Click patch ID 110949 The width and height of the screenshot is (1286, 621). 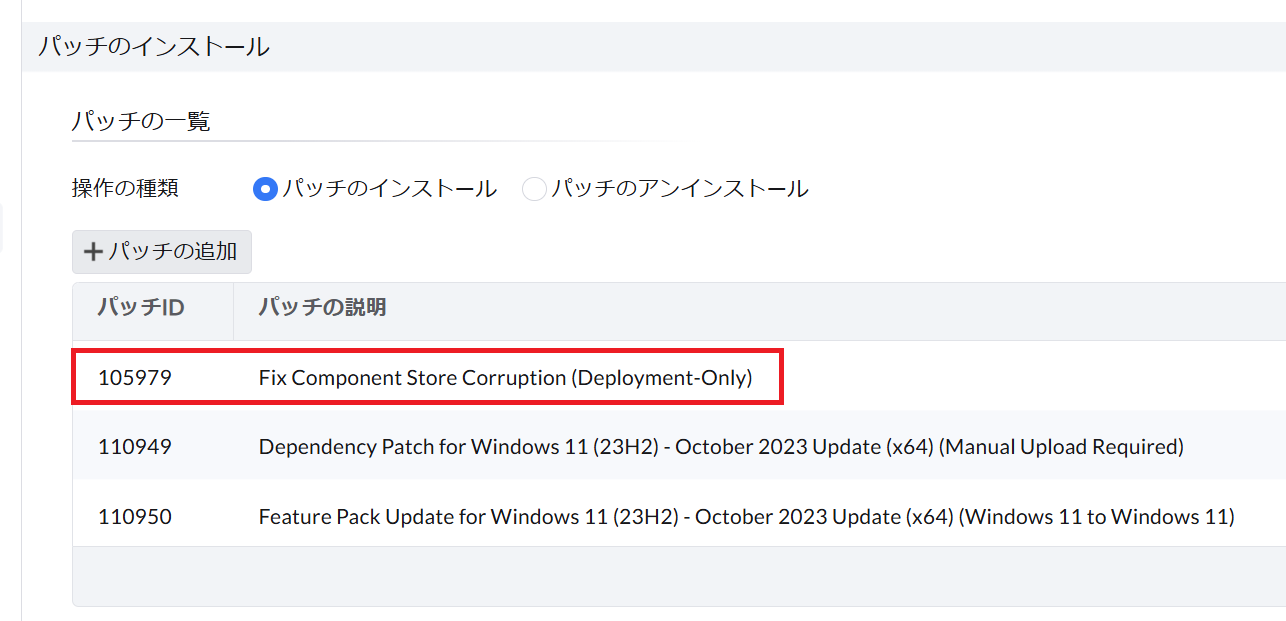pyautogui.click(x=135, y=447)
